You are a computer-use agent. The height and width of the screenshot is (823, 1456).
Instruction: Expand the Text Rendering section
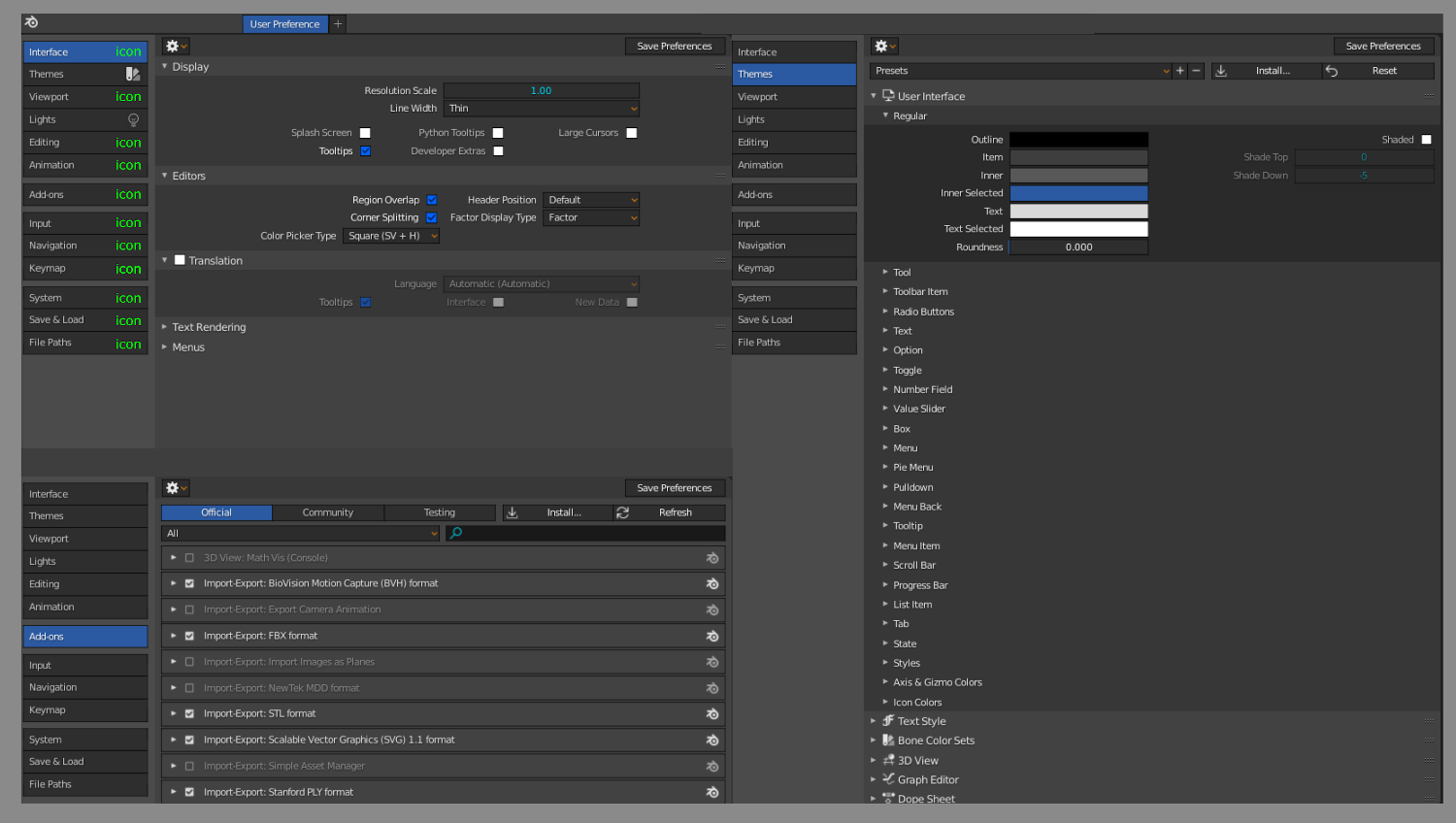[x=209, y=327]
